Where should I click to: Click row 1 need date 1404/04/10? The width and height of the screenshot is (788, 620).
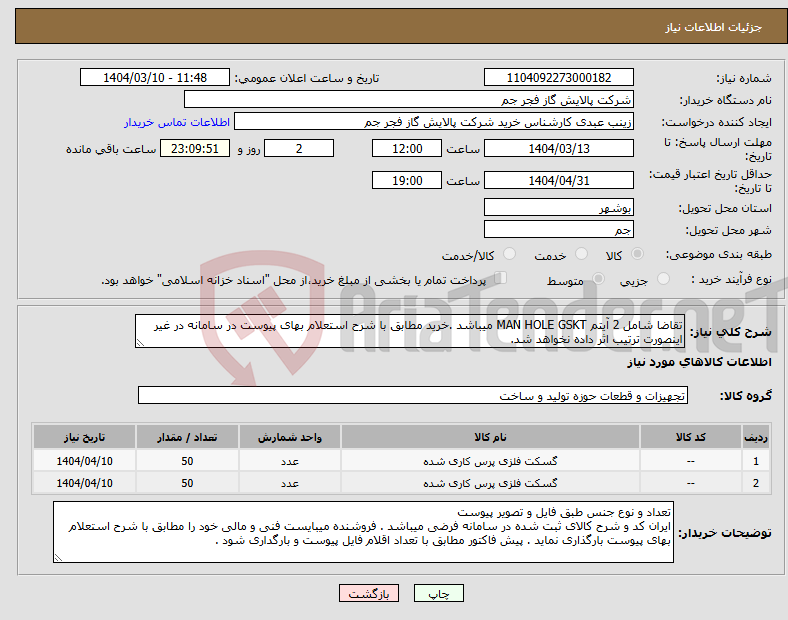pos(84,461)
